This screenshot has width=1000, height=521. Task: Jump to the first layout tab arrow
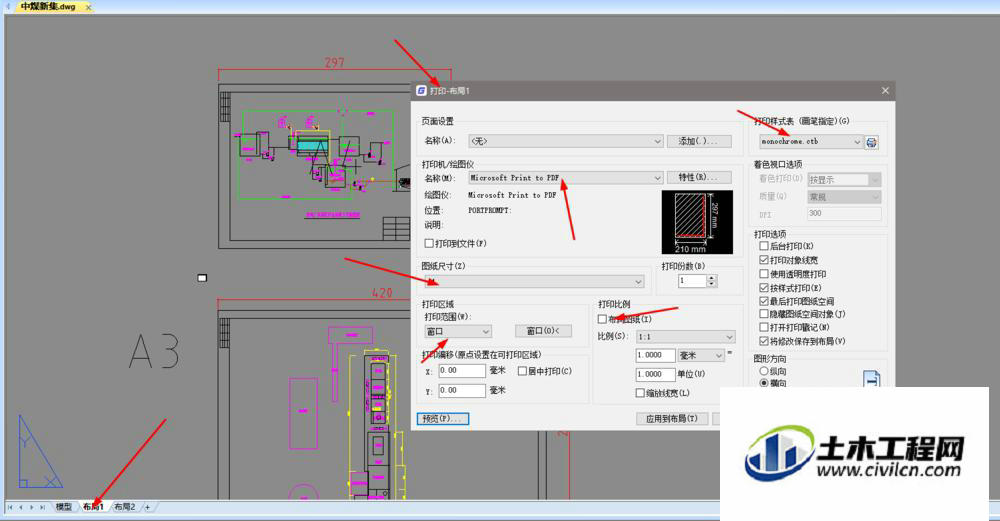point(10,507)
